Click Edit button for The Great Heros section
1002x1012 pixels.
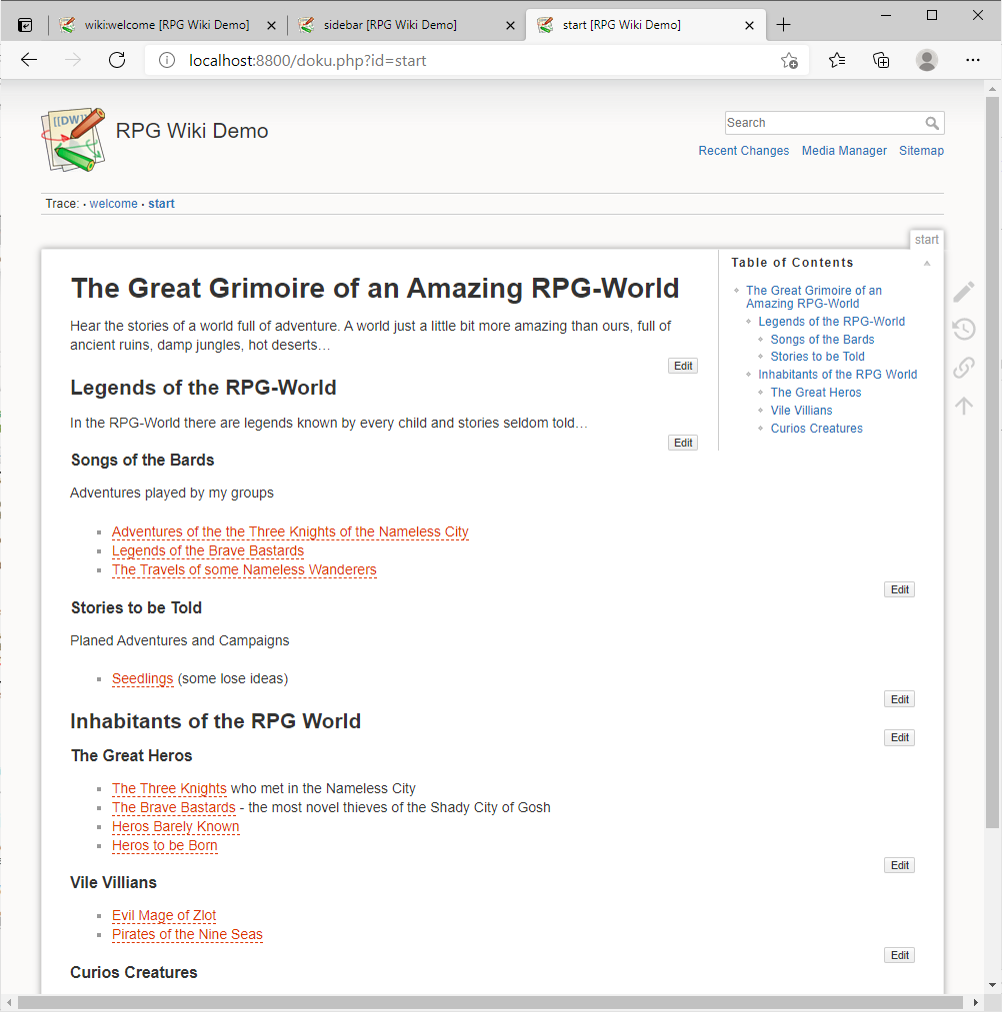point(899,865)
